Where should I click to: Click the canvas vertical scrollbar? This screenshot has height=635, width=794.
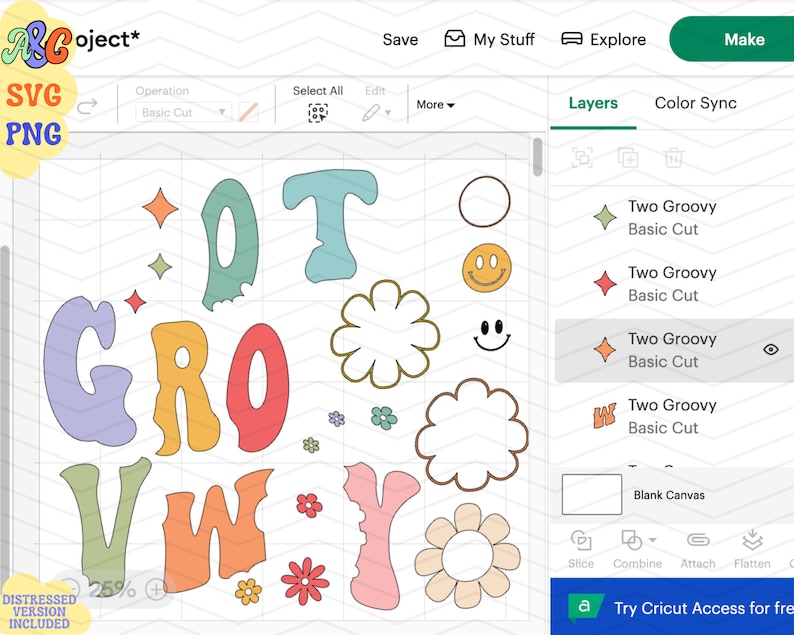point(538,156)
